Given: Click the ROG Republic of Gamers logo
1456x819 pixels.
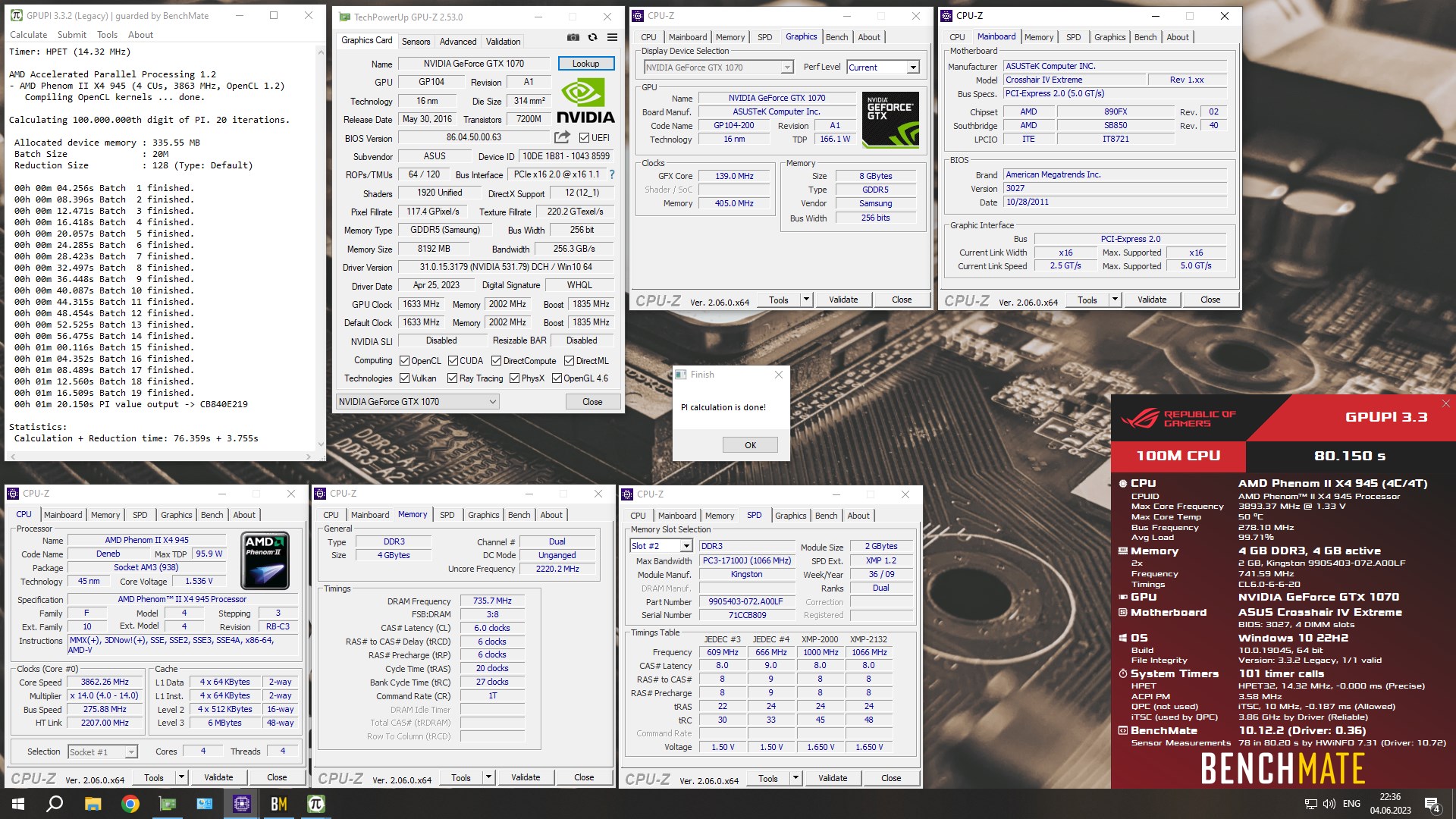Looking at the screenshot, I should 1178,418.
